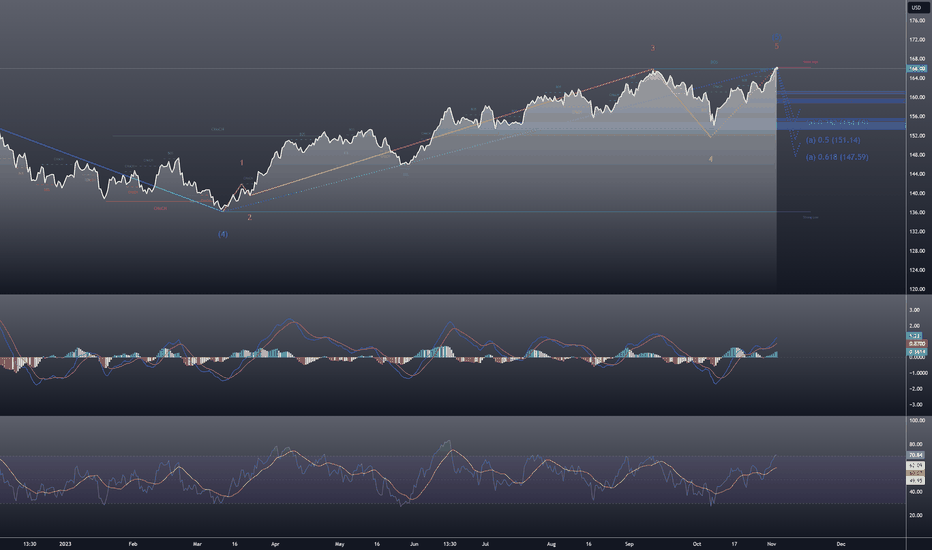This screenshot has height=550, width=932.
Task: Click the 20.00 RSI axis label
Action: click(916, 516)
